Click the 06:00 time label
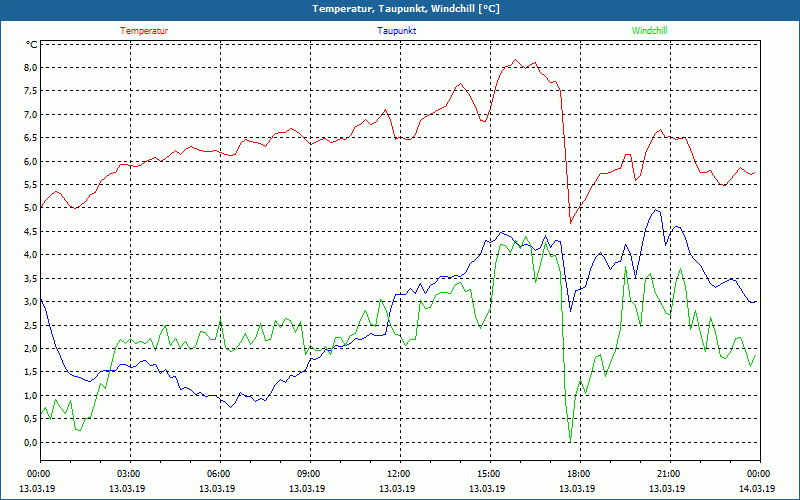The image size is (800, 500). 220,474
